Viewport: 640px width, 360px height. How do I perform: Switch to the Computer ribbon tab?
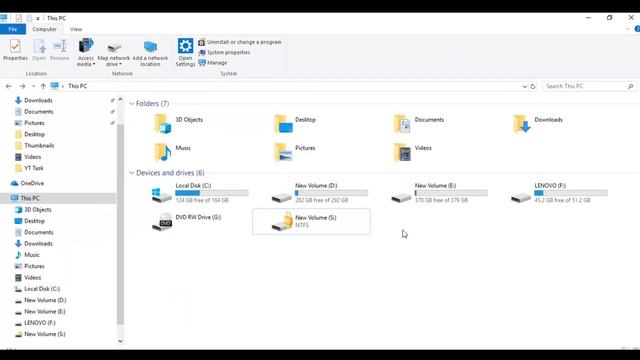(x=44, y=29)
